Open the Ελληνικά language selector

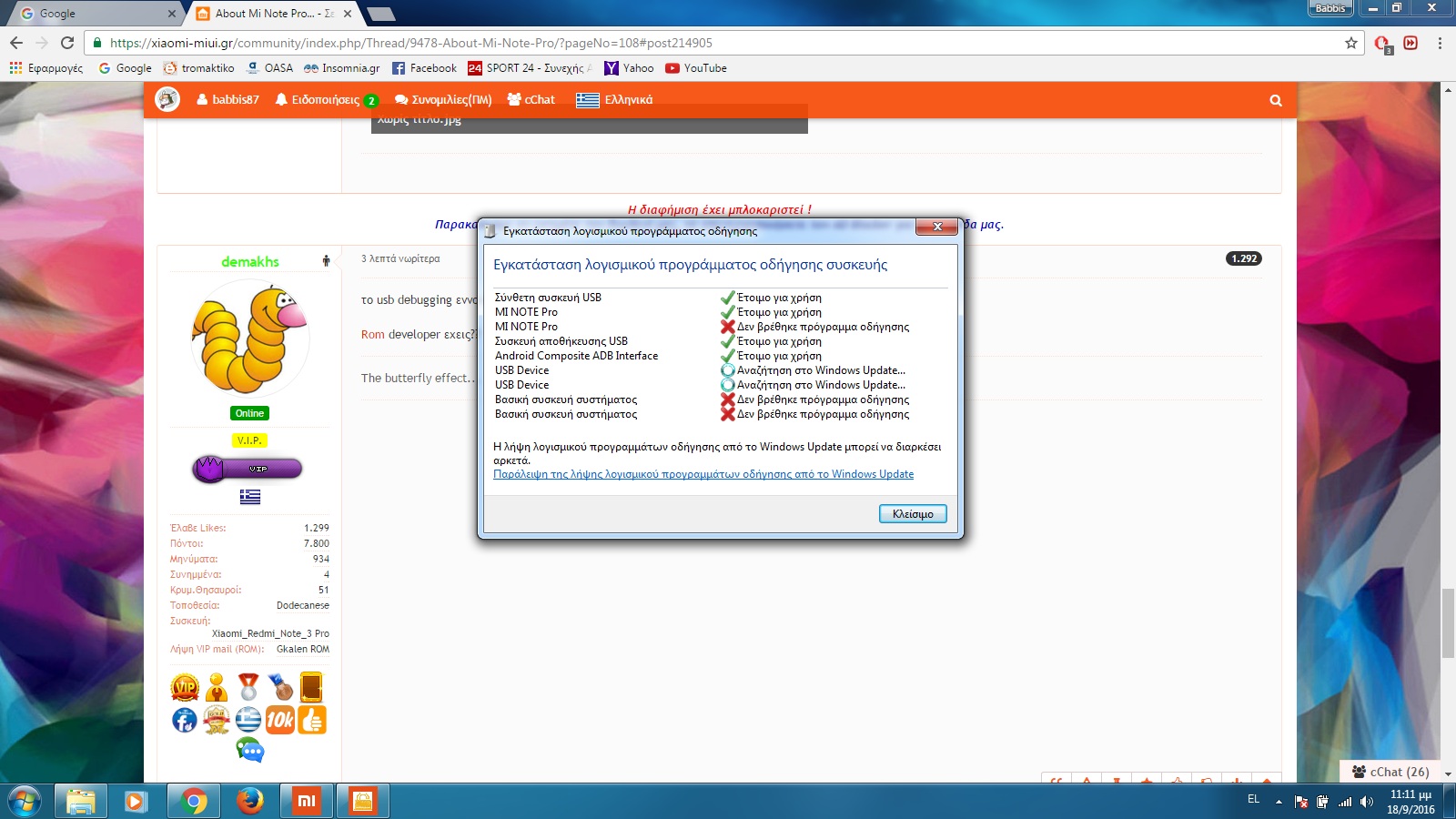point(614,100)
